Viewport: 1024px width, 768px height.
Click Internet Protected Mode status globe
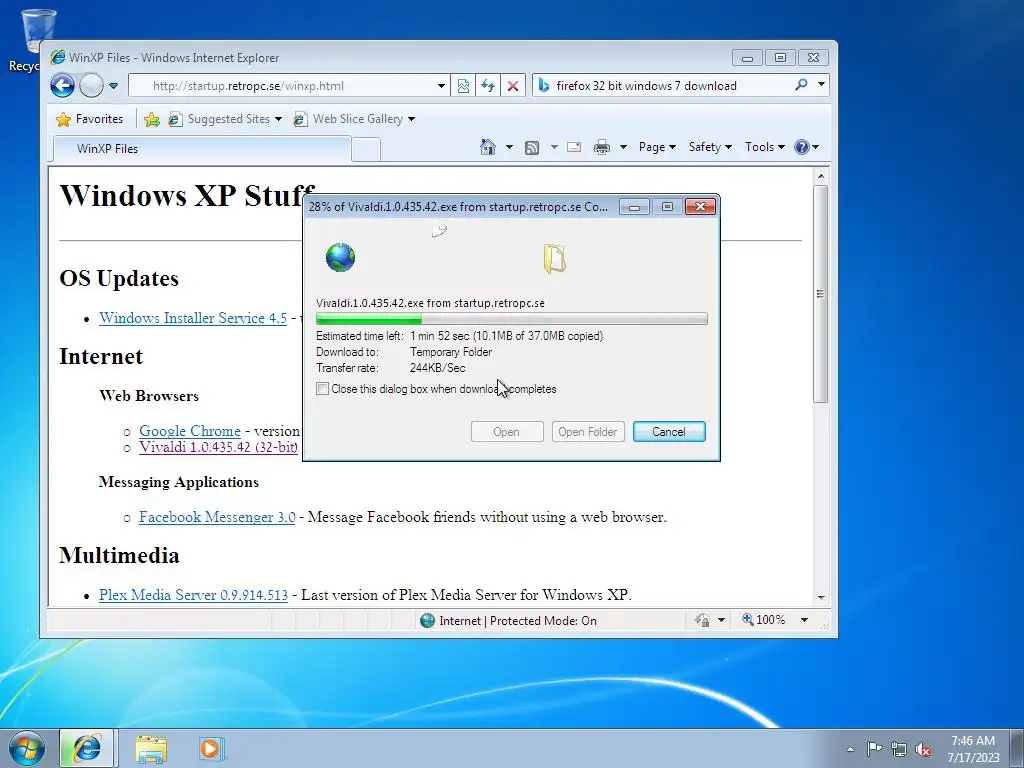tap(427, 620)
